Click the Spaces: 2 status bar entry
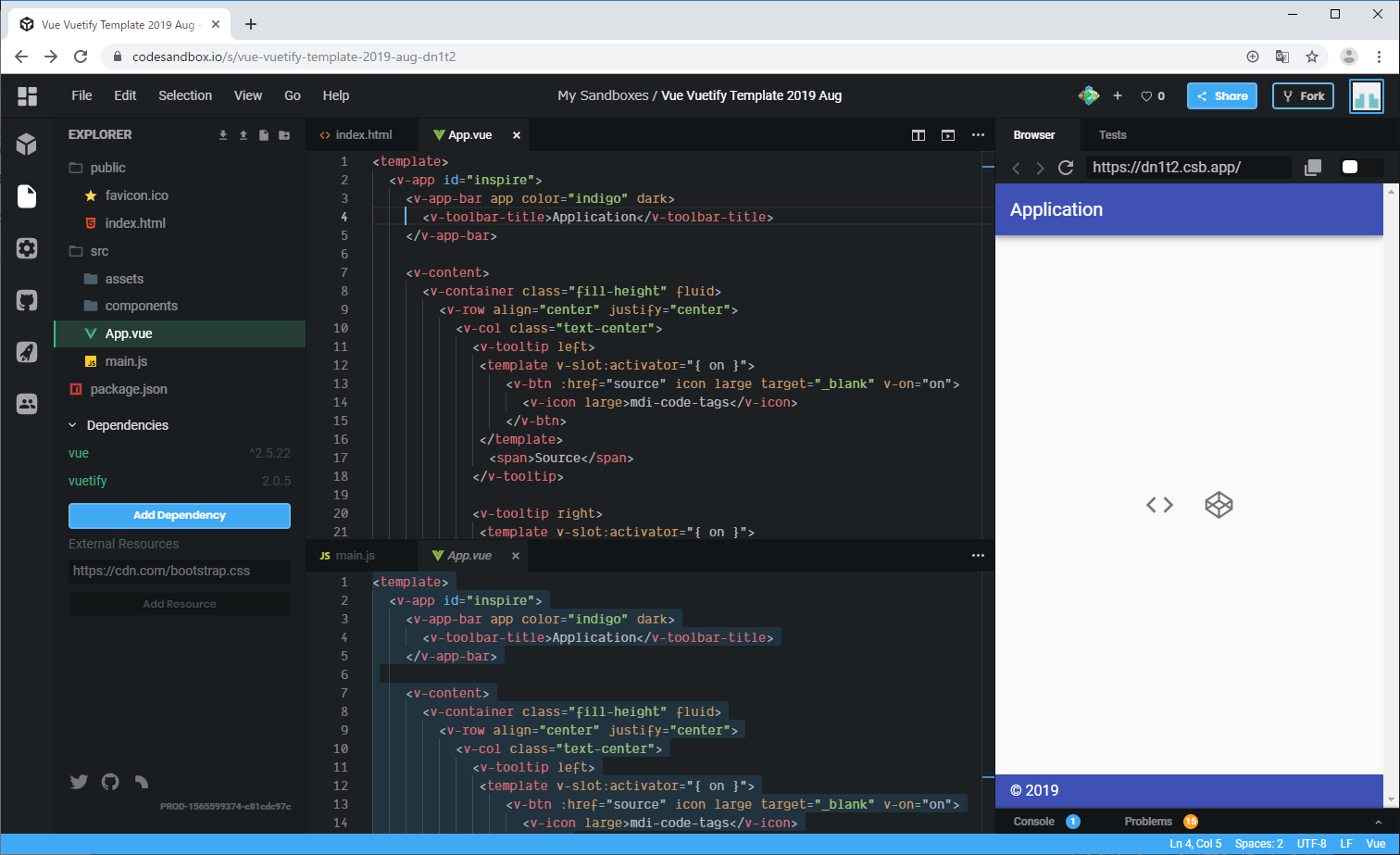The image size is (1400, 855). pyautogui.click(x=1258, y=844)
